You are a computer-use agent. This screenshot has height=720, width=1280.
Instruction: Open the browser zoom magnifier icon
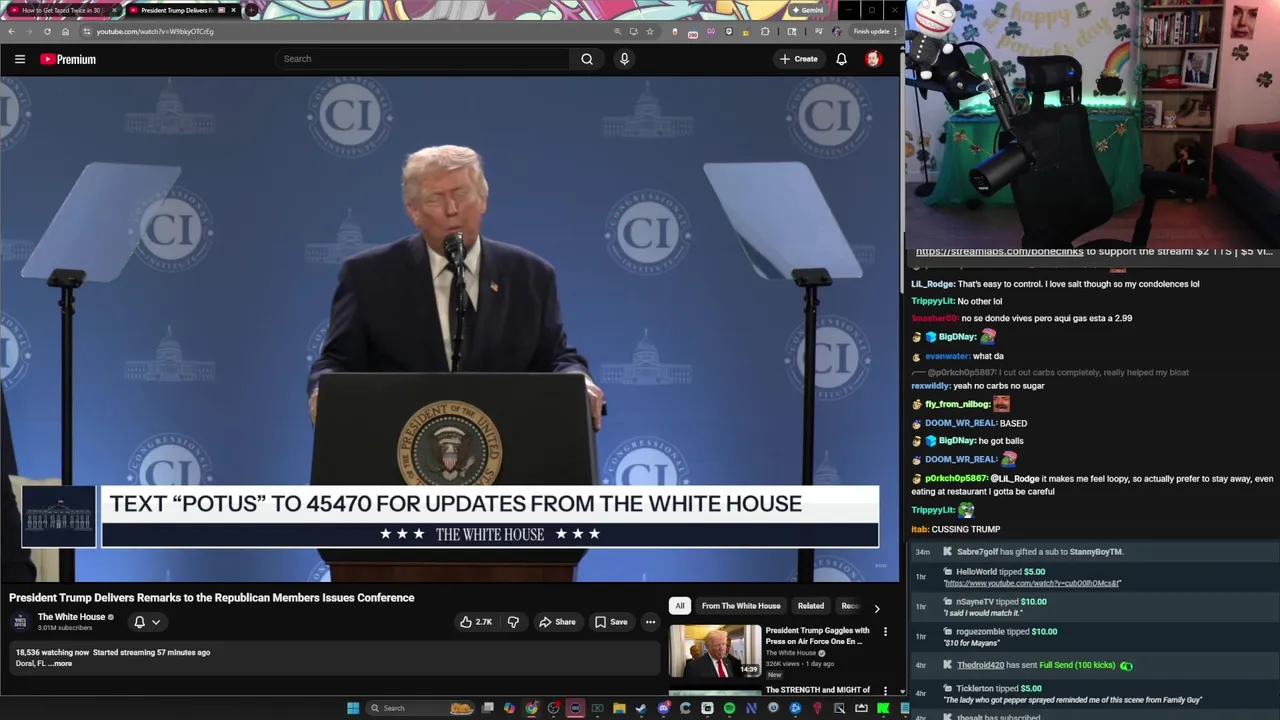coord(617,31)
